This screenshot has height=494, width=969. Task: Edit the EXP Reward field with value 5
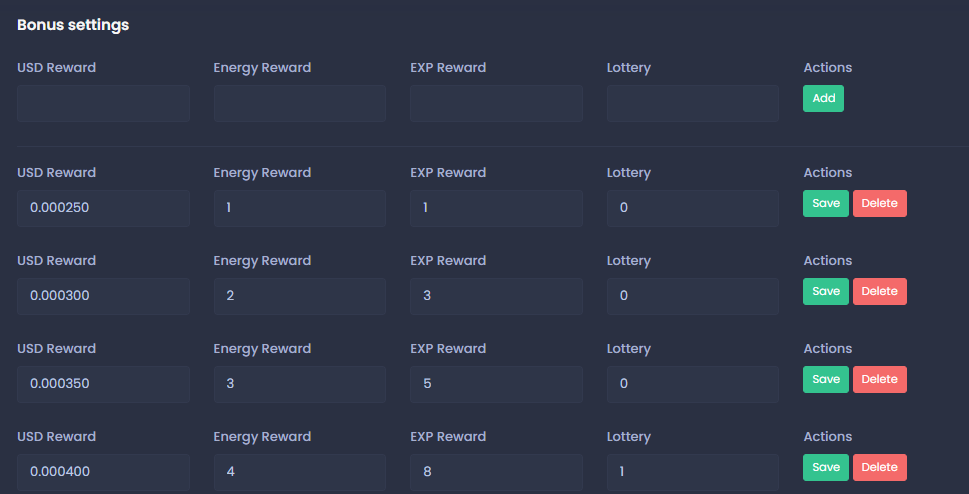tap(496, 384)
